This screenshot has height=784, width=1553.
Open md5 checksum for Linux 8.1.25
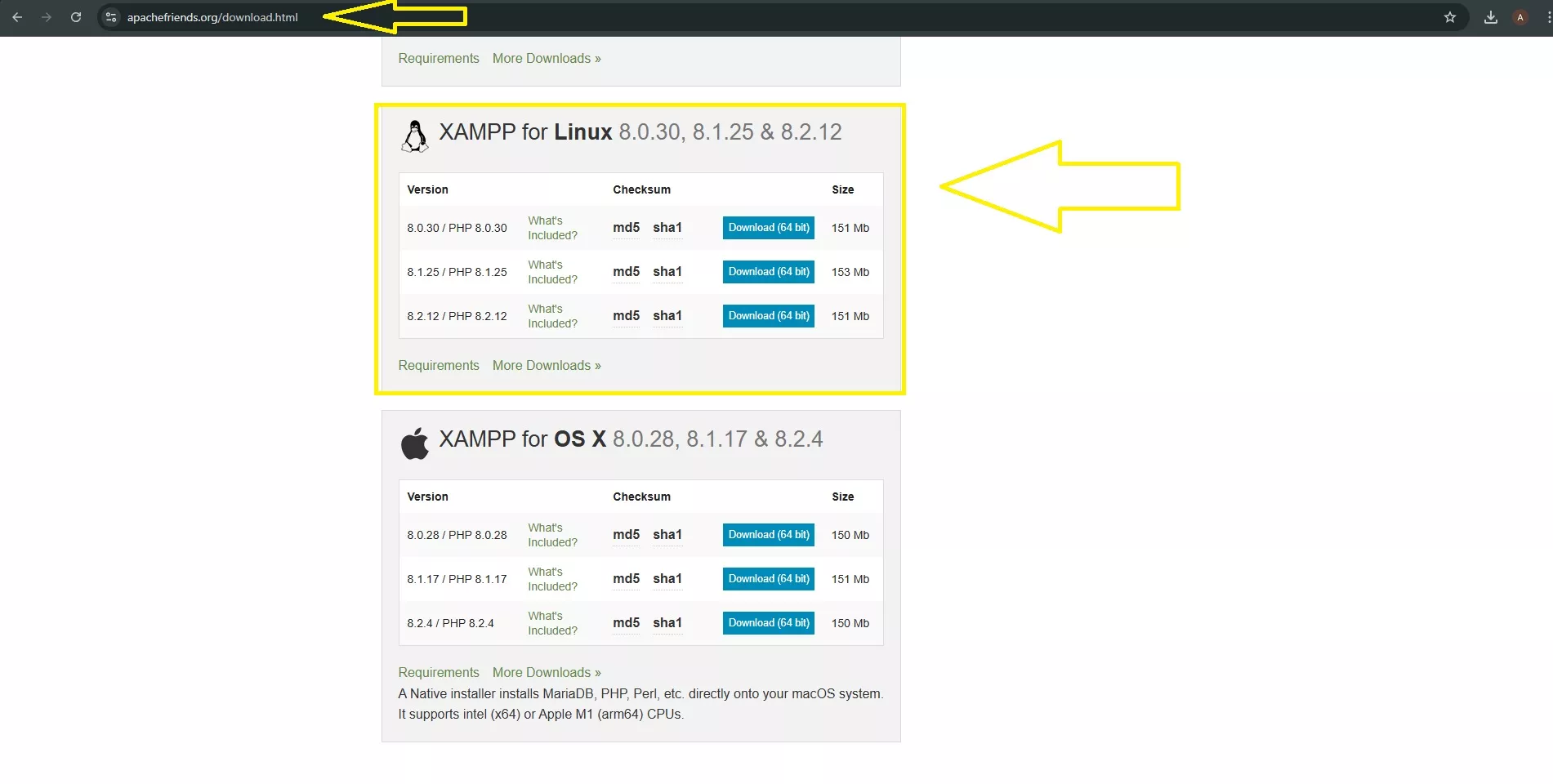coord(626,272)
